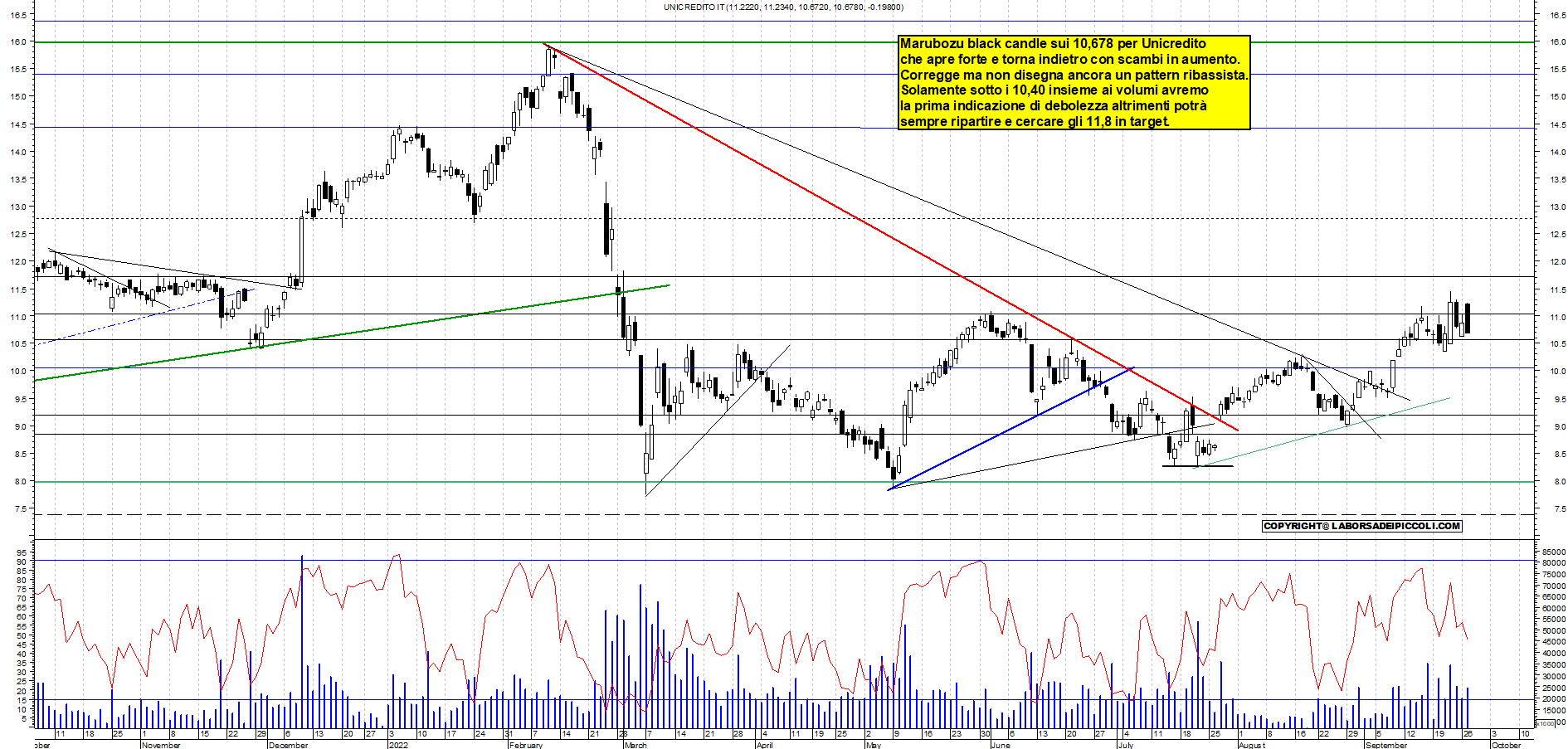Click the 50 oscillator label on left axis
The image size is (1568, 749).
pos(23,635)
